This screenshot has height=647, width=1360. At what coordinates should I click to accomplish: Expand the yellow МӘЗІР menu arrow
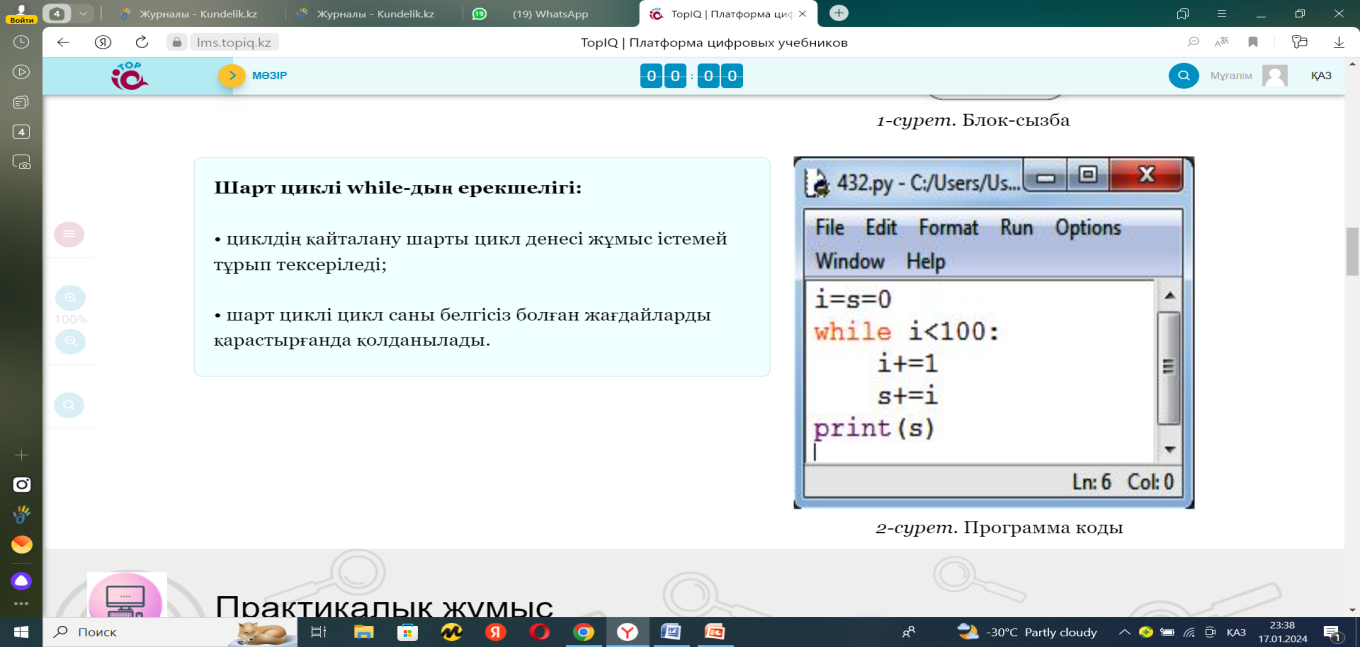pos(232,76)
